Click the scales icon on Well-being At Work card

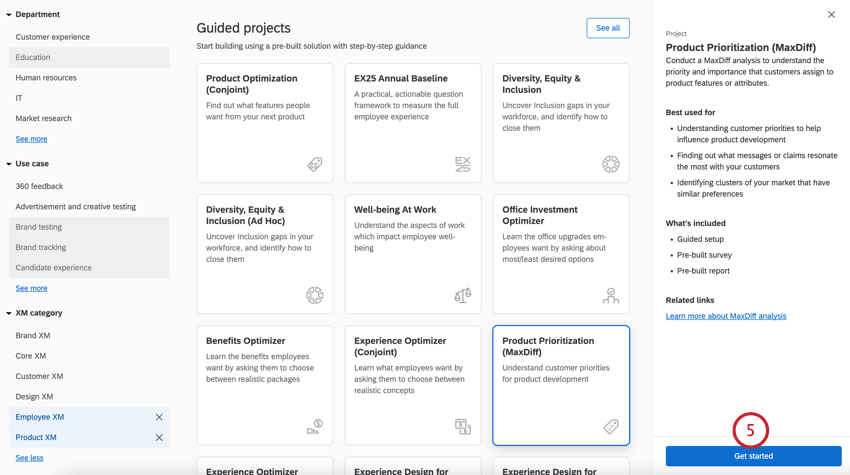point(462,295)
